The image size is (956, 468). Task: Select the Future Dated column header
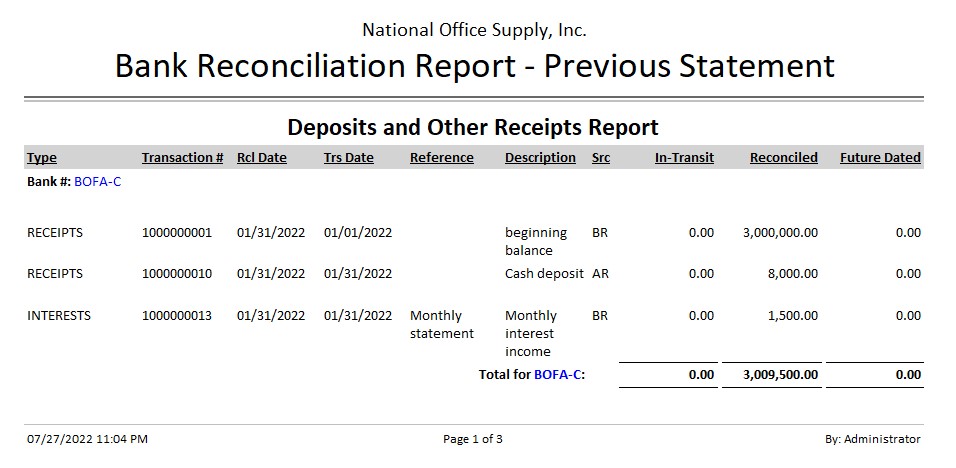click(x=880, y=158)
